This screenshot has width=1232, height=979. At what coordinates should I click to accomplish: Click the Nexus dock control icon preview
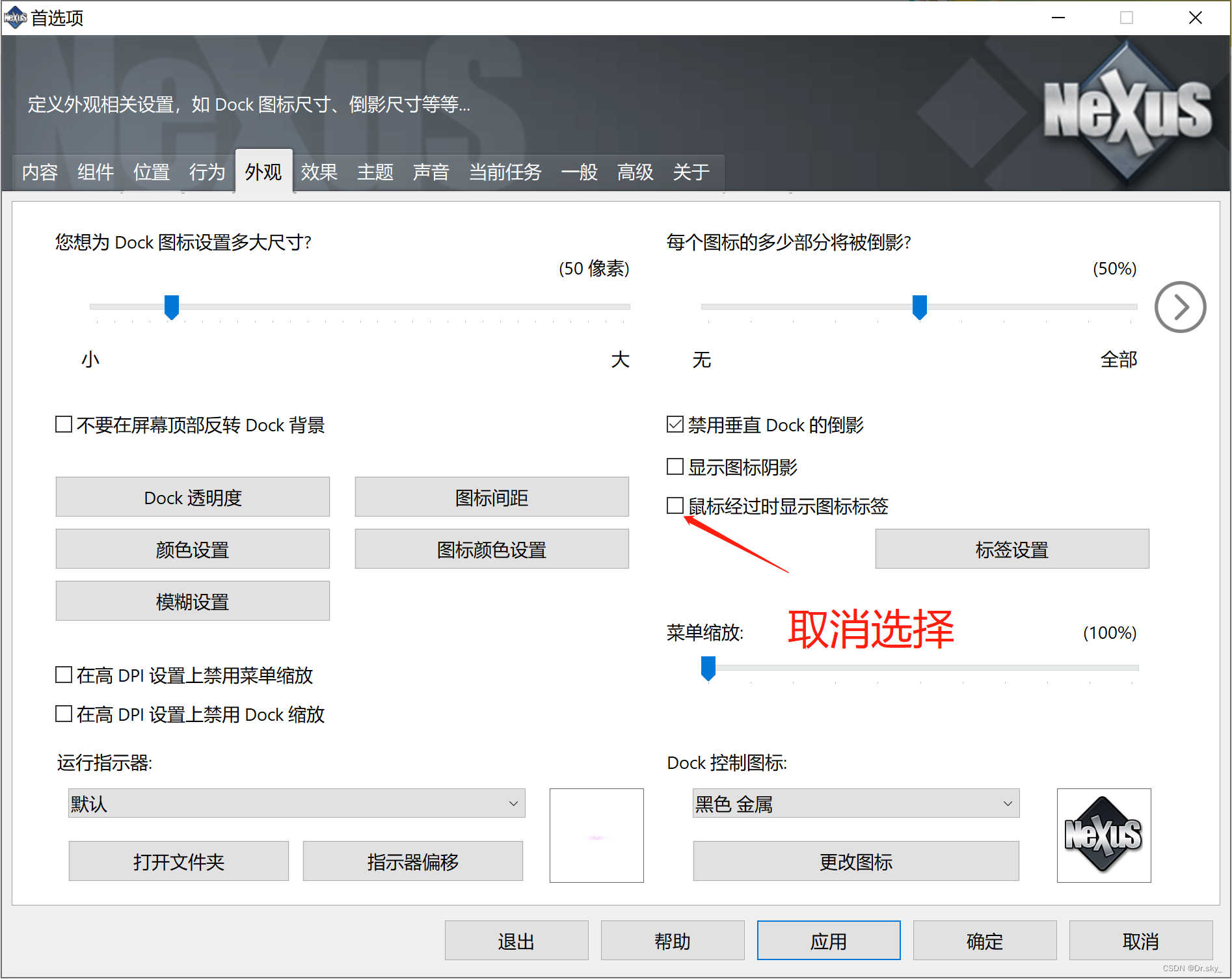[x=1104, y=835]
